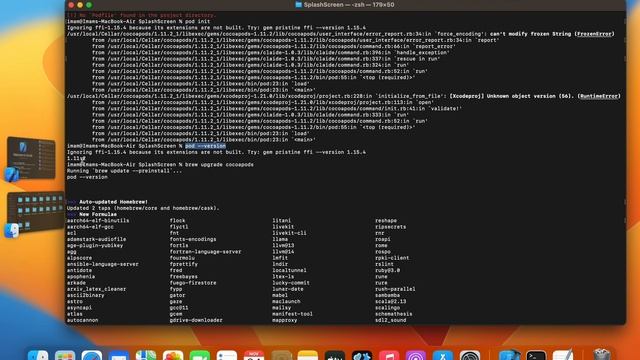640x360 pixels.
Task: Click formula 'aarch64-elf-gcc'
Action: [x=90, y=227]
